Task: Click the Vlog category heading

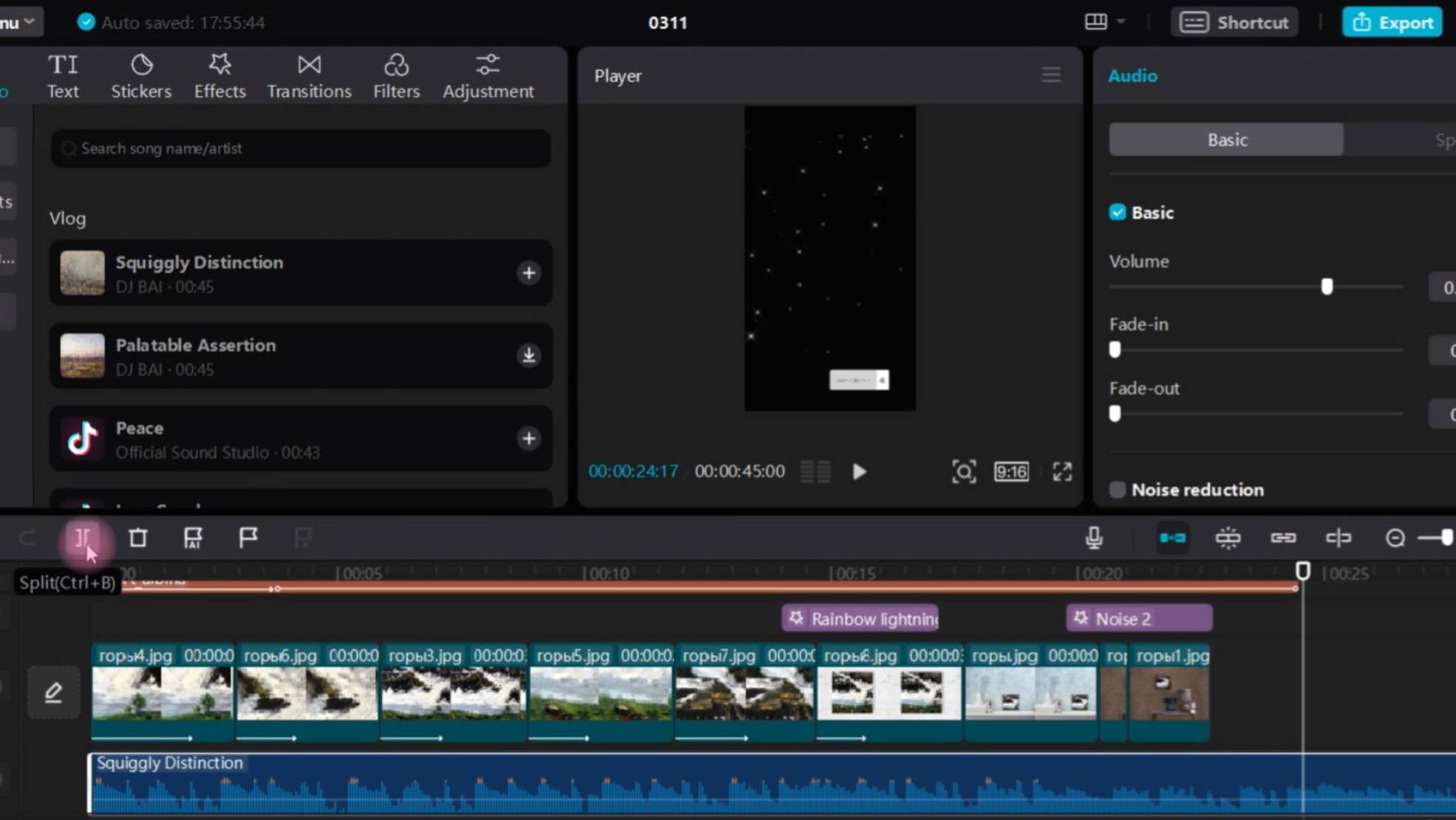Action: coord(67,219)
